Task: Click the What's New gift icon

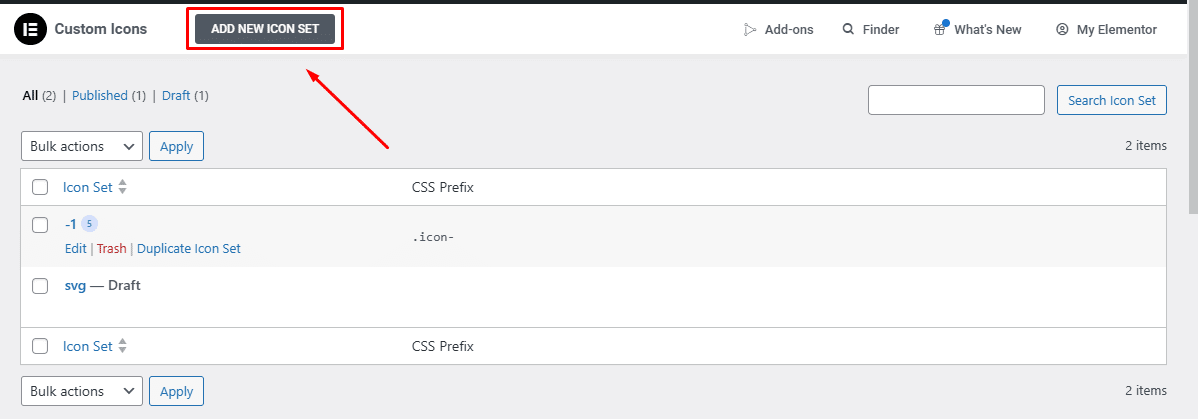Action: point(940,30)
